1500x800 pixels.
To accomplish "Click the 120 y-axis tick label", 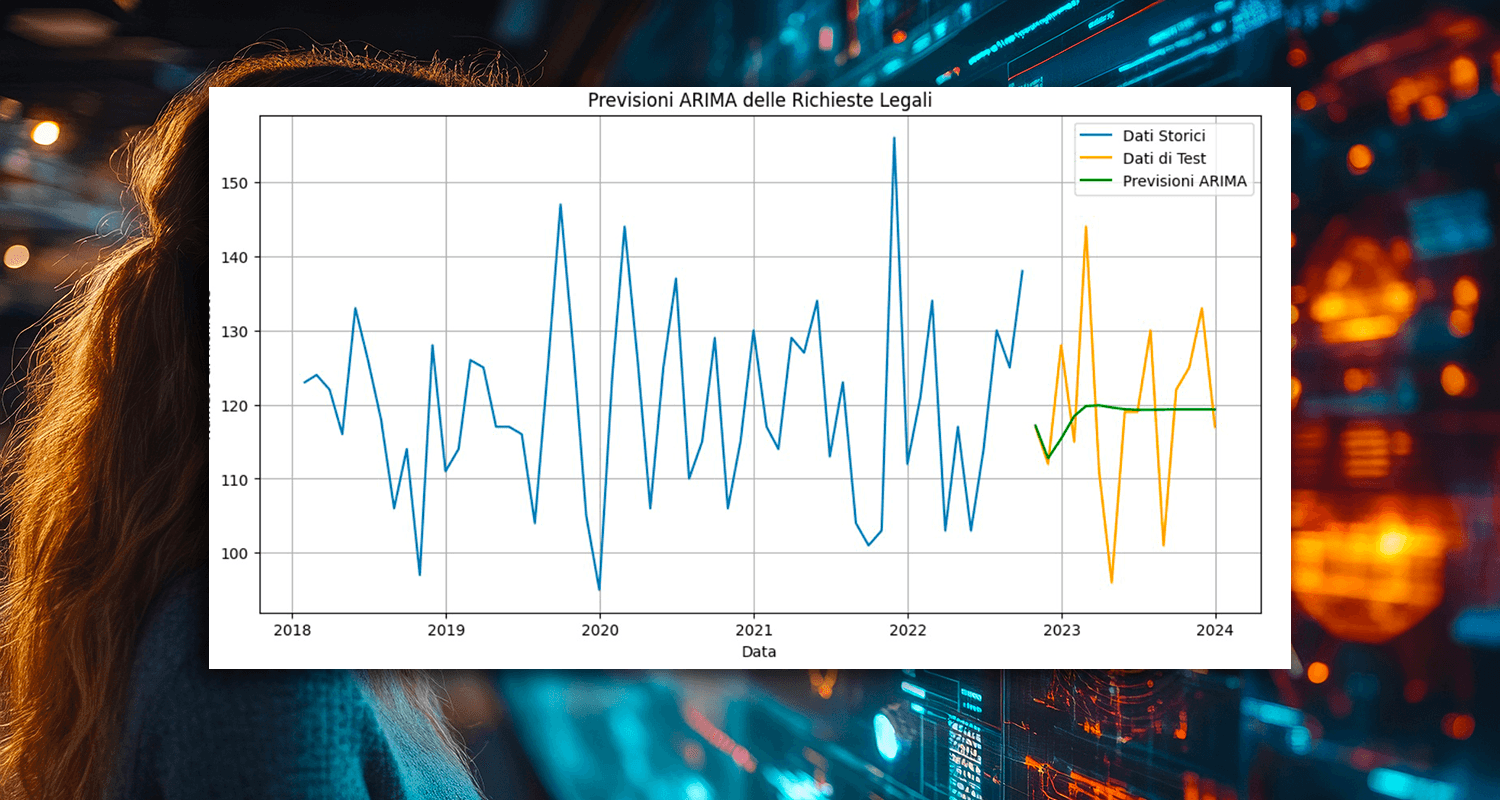I will pos(237,405).
